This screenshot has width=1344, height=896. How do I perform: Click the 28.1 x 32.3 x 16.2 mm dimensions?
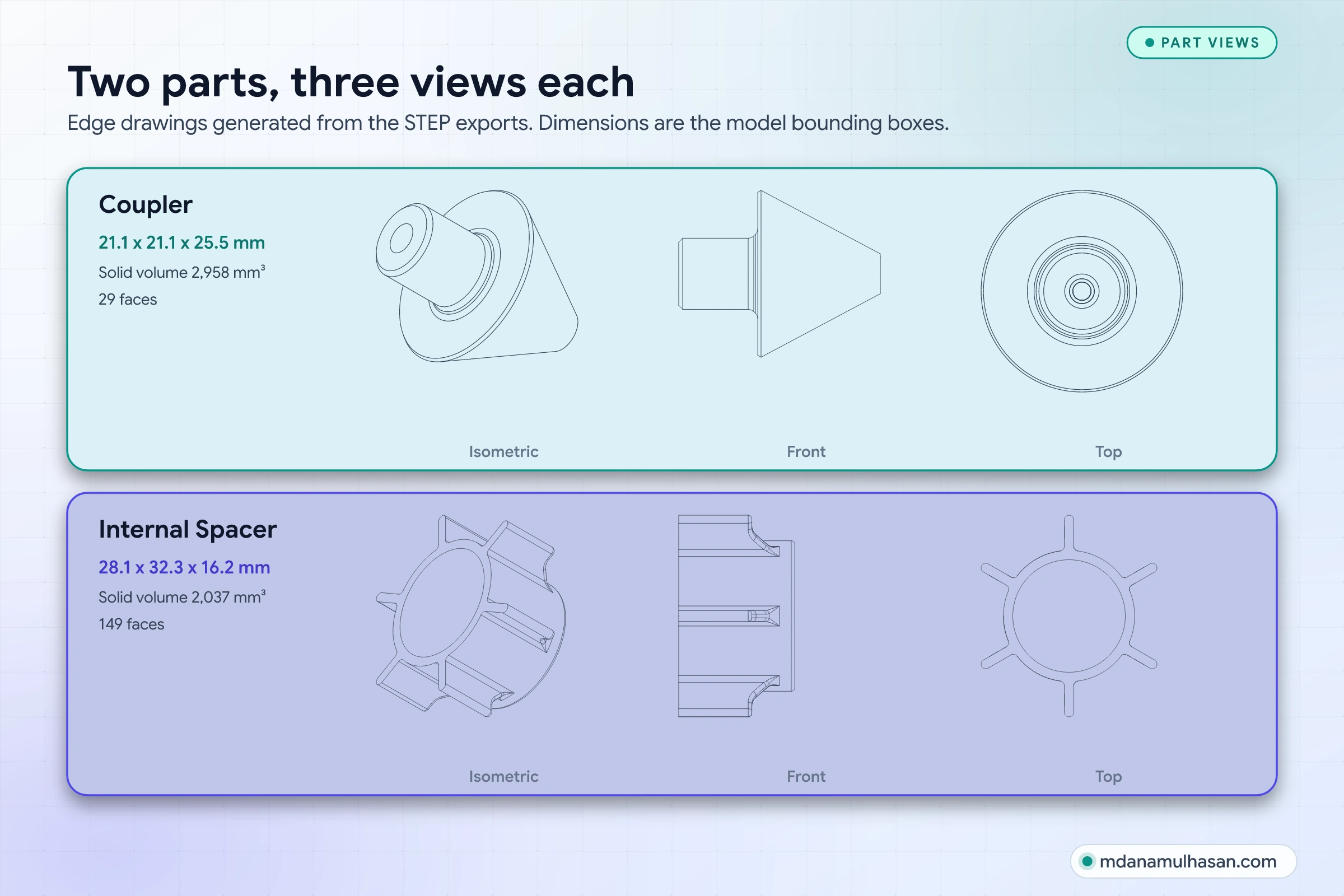tap(184, 567)
